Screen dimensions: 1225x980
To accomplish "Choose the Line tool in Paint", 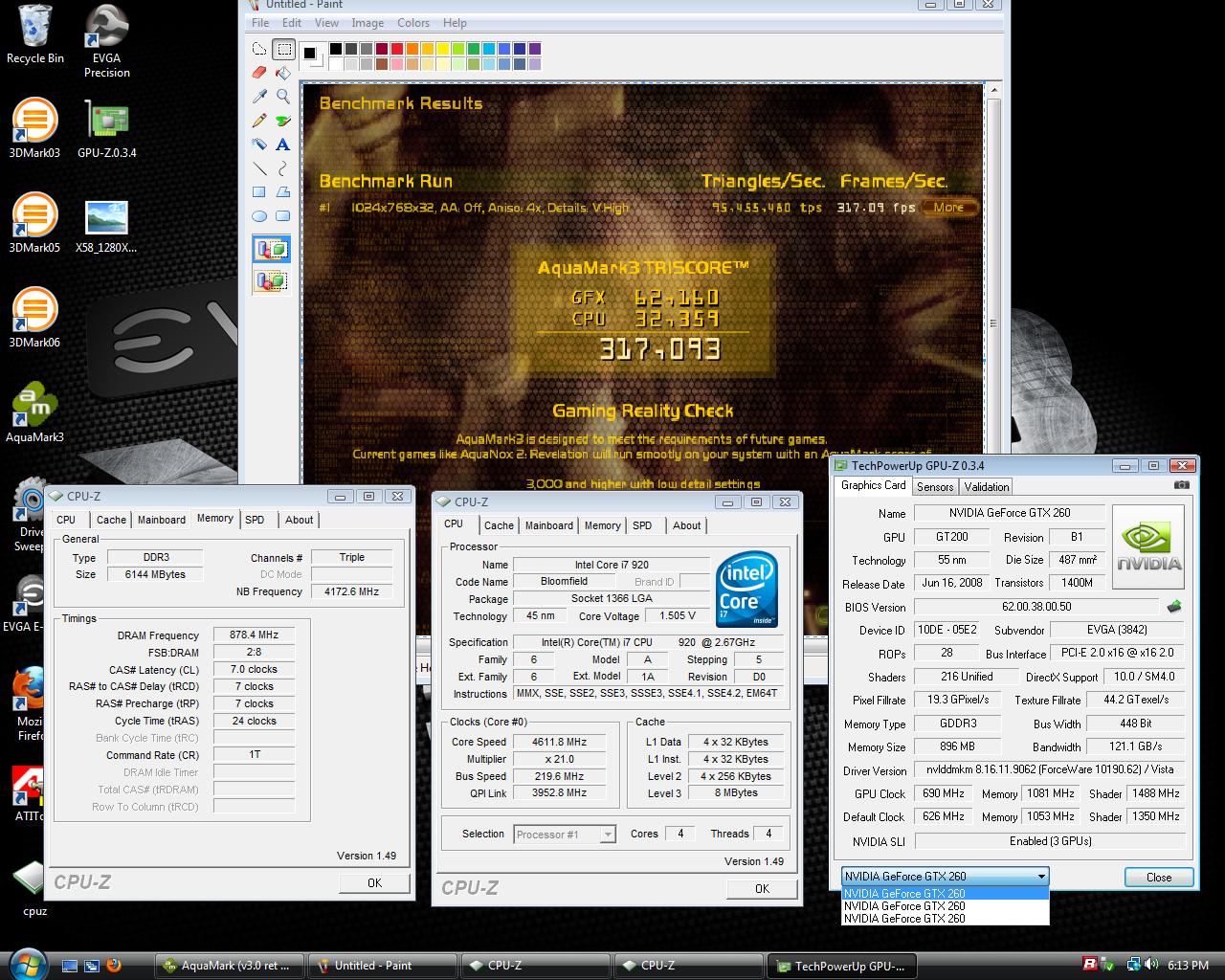I will 259,168.
